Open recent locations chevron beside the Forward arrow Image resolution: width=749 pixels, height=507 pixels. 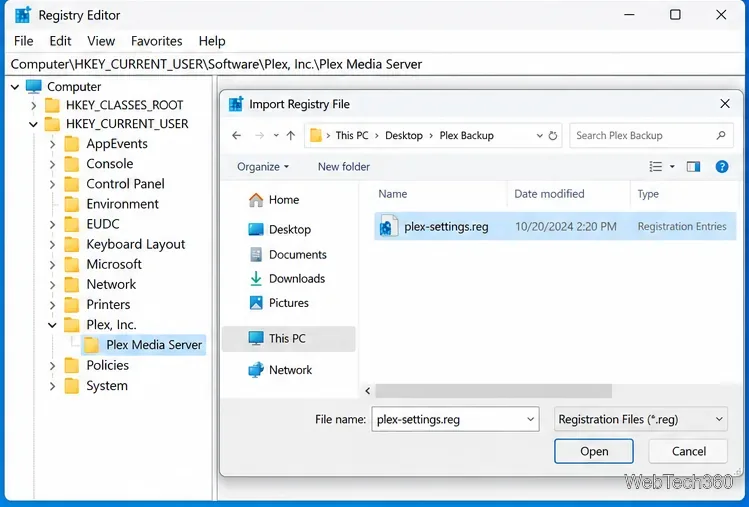[x=276, y=136]
